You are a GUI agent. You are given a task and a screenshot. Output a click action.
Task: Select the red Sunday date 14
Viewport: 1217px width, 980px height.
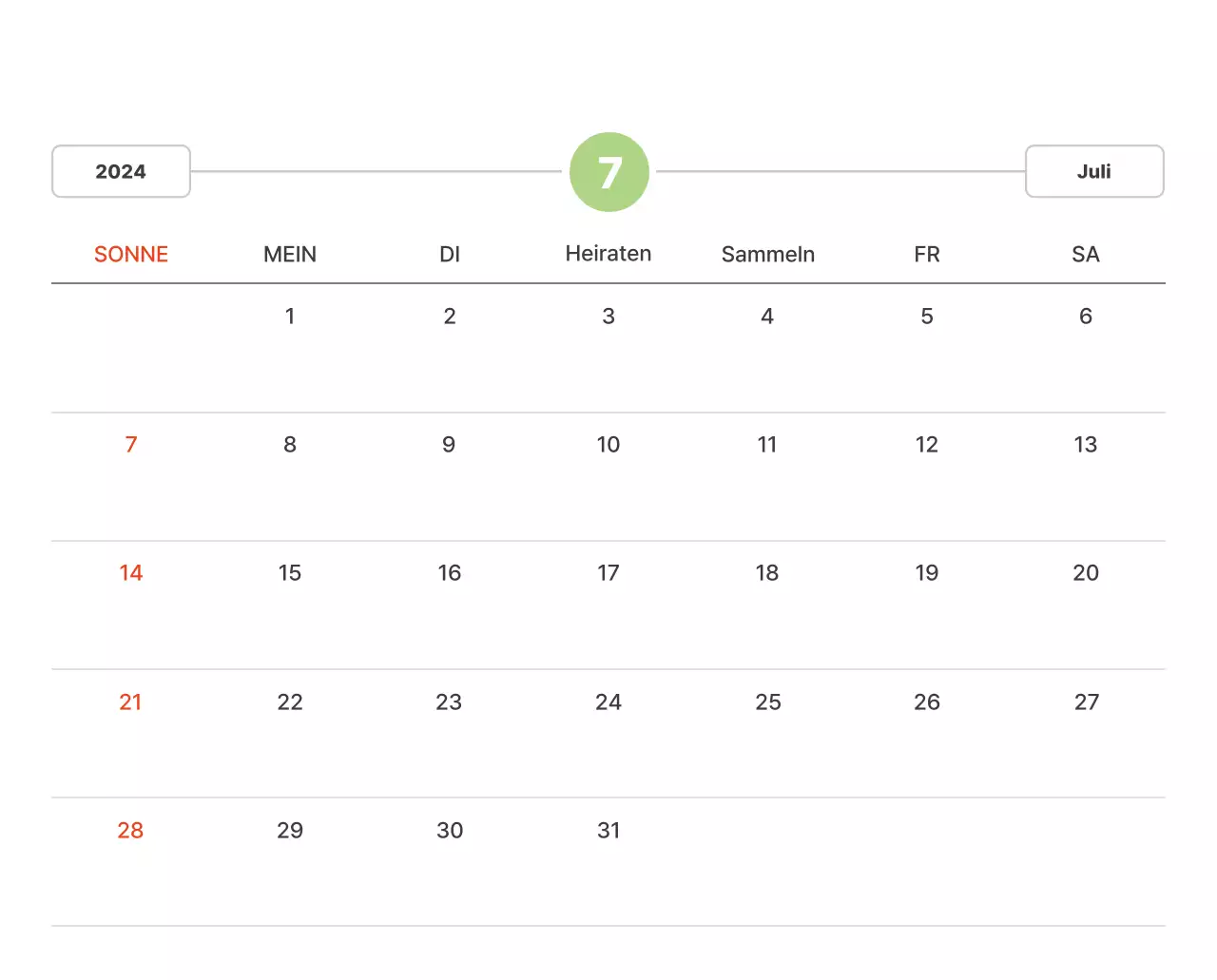[131, 573]
